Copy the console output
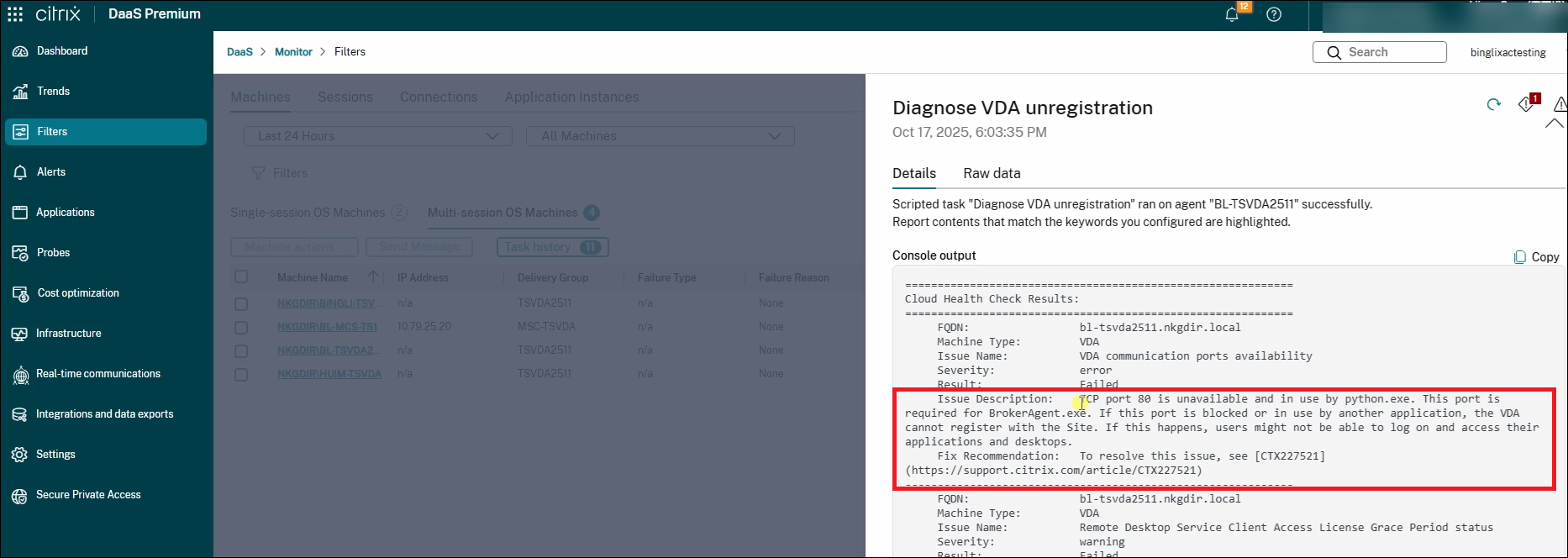The image size is (1568, 558). click(x=1536, y=257)
